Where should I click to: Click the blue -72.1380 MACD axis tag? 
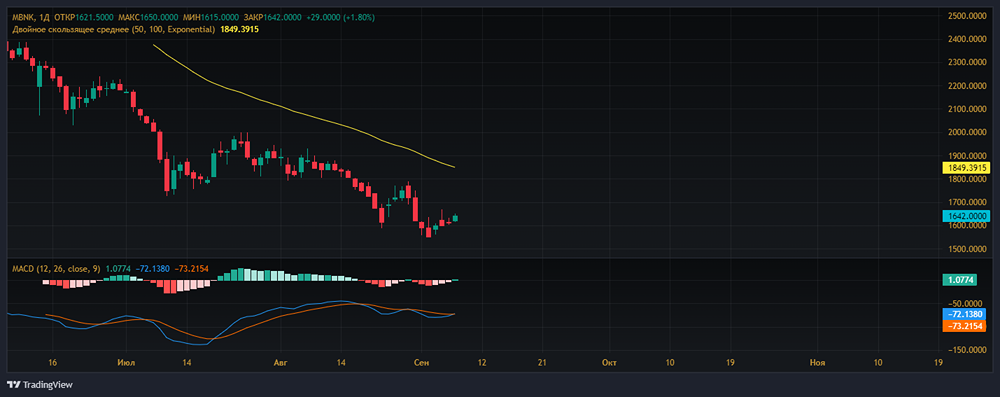964,314
